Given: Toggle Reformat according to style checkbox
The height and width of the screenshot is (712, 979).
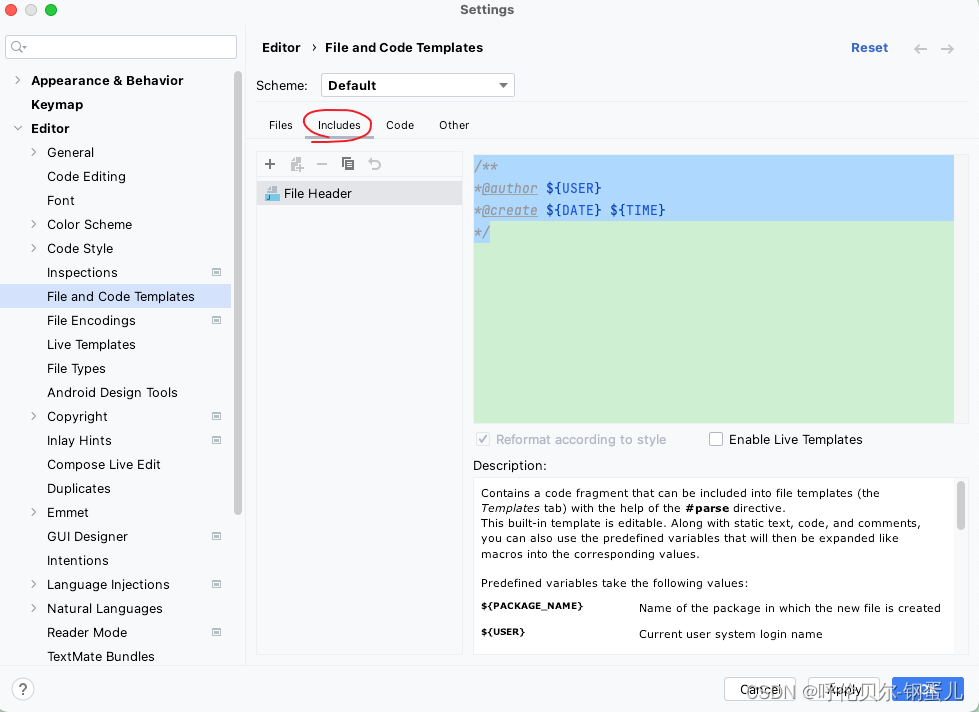Looking at the screenshot, I should (x=483, y=439).
